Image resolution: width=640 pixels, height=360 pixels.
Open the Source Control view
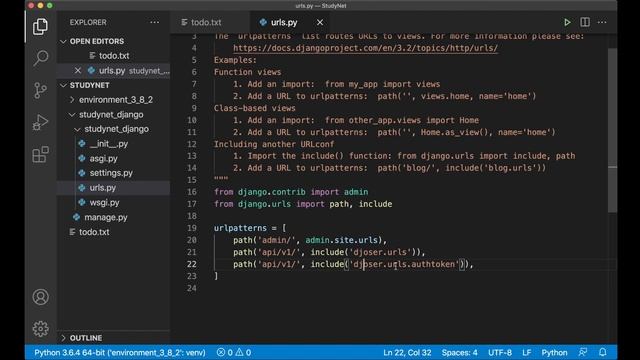pos(40,90)
